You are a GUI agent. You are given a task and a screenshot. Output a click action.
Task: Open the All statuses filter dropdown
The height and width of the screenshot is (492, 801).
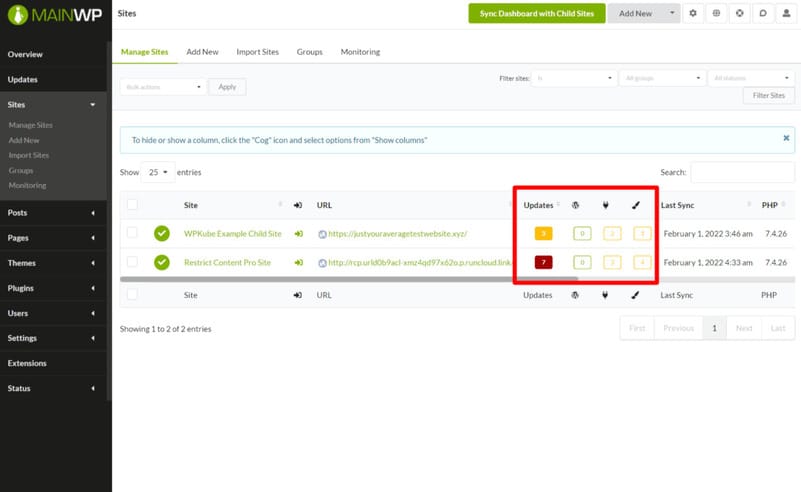[x=751, y=78]
